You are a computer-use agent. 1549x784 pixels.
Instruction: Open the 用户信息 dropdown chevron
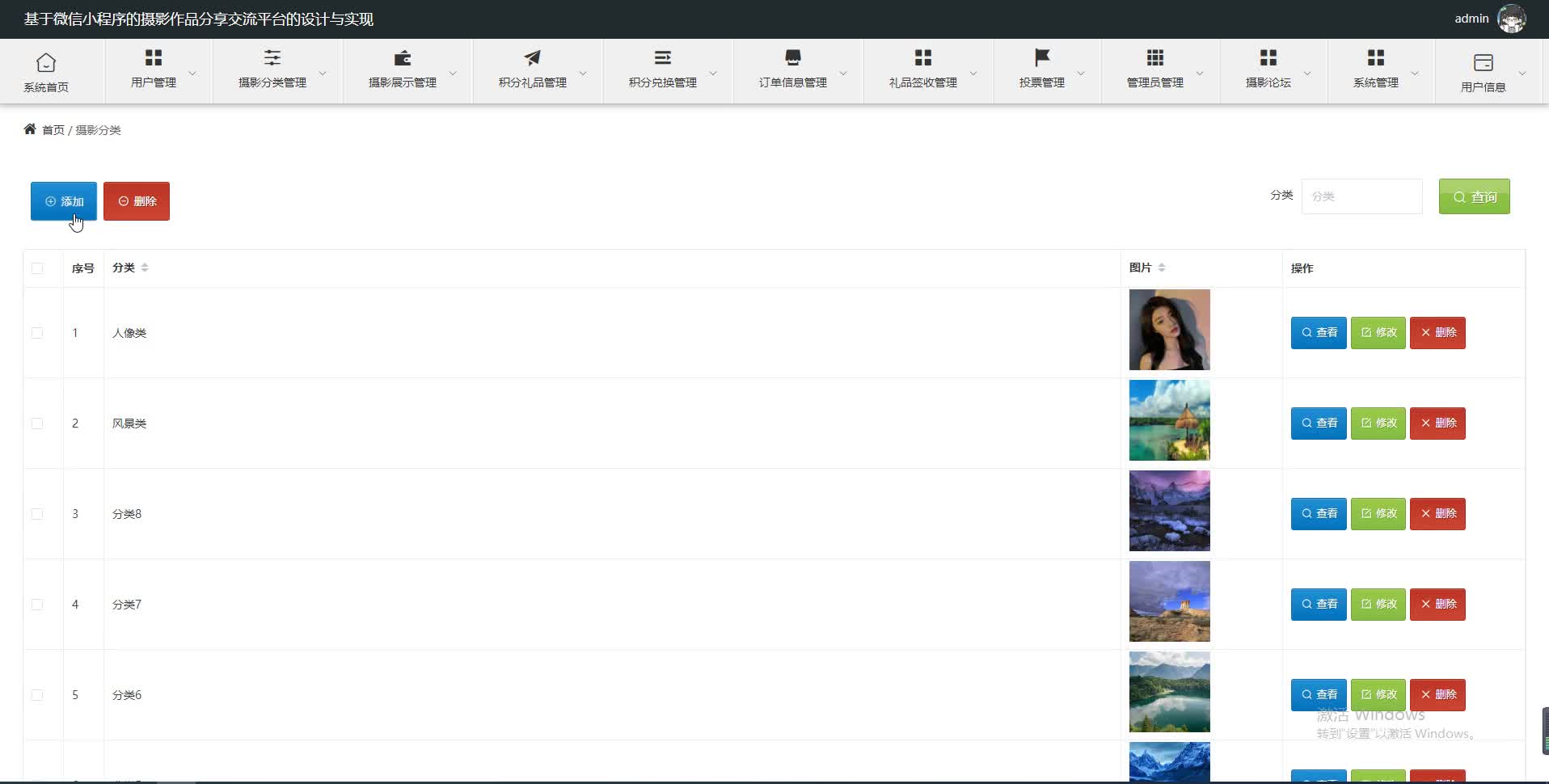[1522, 73]
